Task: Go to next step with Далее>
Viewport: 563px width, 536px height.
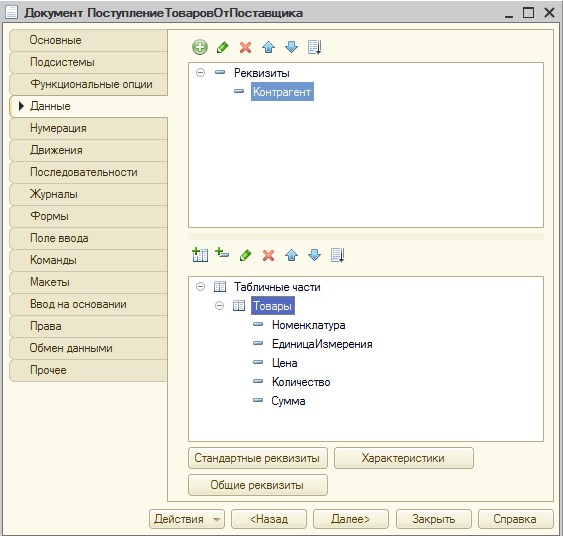Action: [x=350, y=519]
